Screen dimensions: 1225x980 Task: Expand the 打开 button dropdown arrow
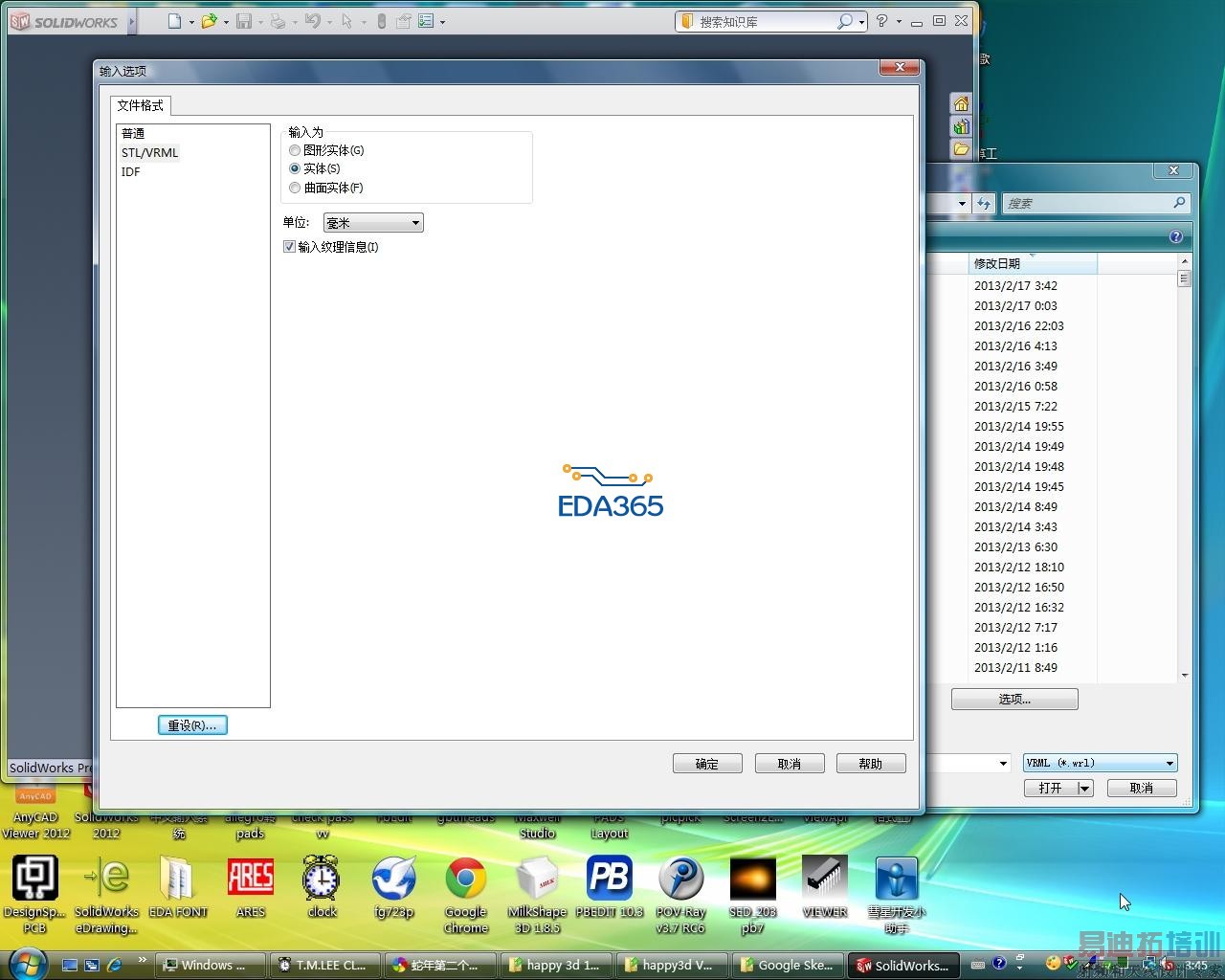pos(1084,789)
